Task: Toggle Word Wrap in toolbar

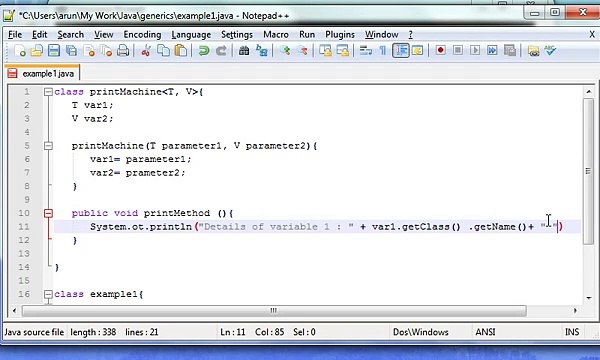Action: pyautogui.click(x=366, y=50)
